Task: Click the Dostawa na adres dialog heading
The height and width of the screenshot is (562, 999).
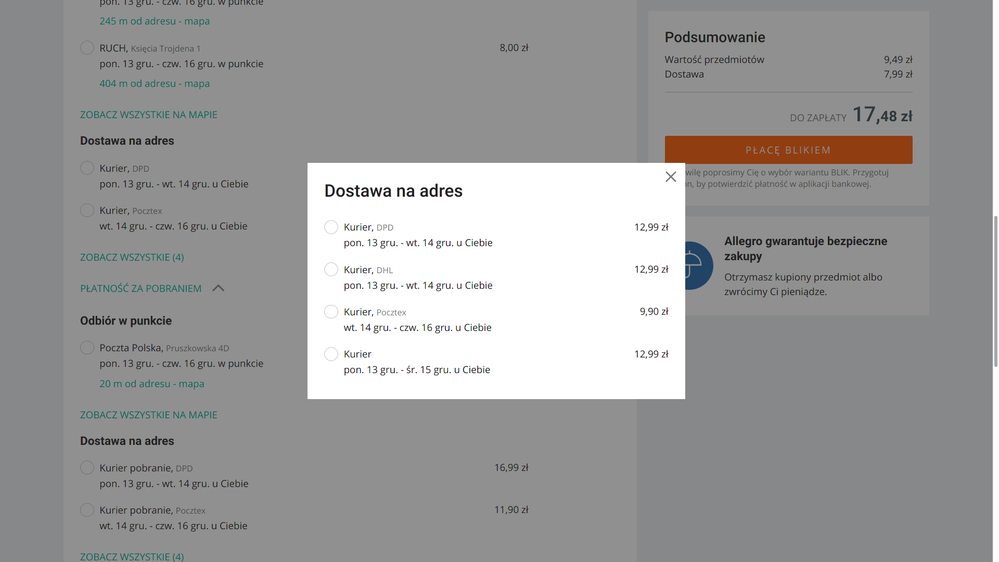Action: click(x=393, y=191)
